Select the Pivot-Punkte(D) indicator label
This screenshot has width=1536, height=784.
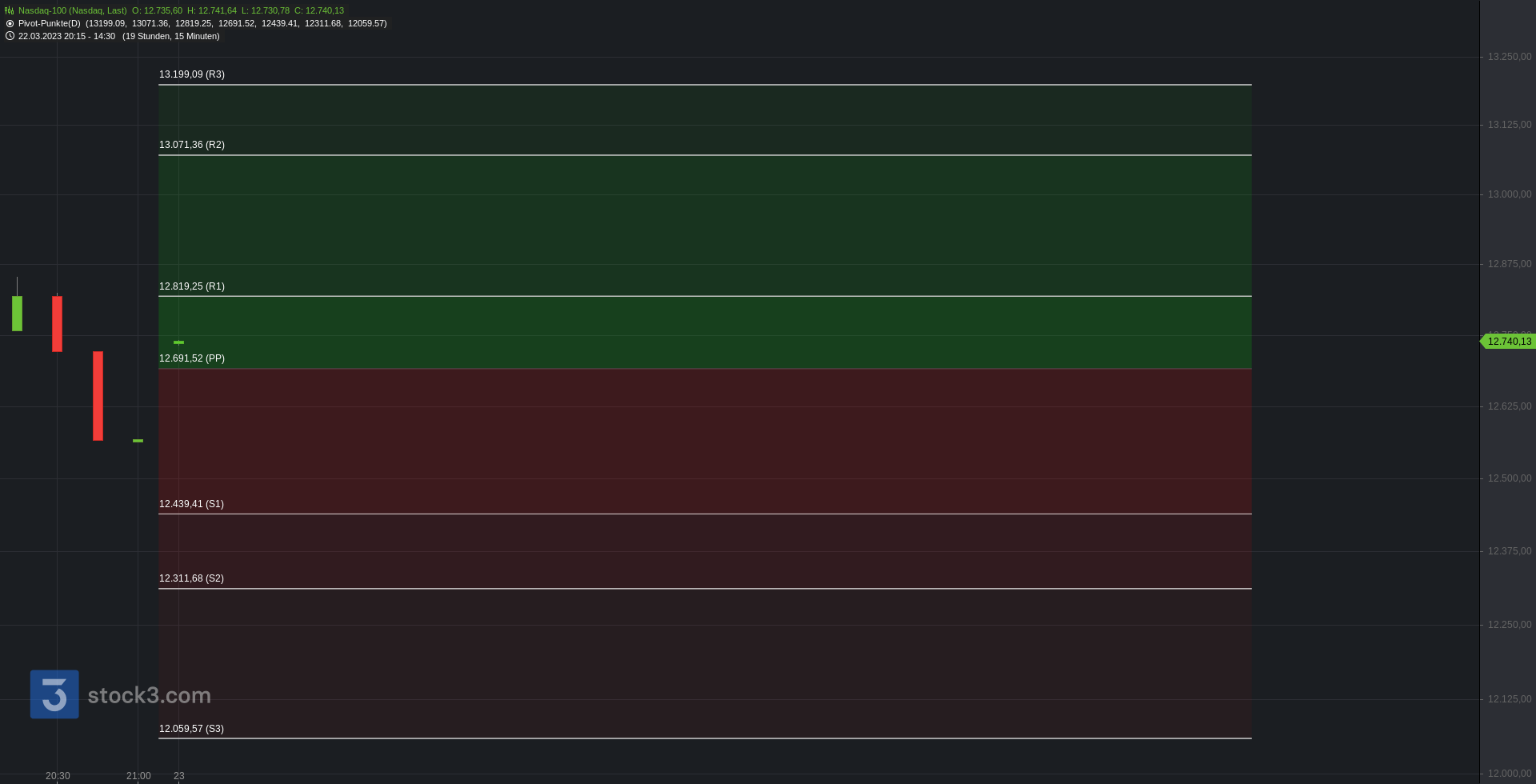click(x=50, y=23)
